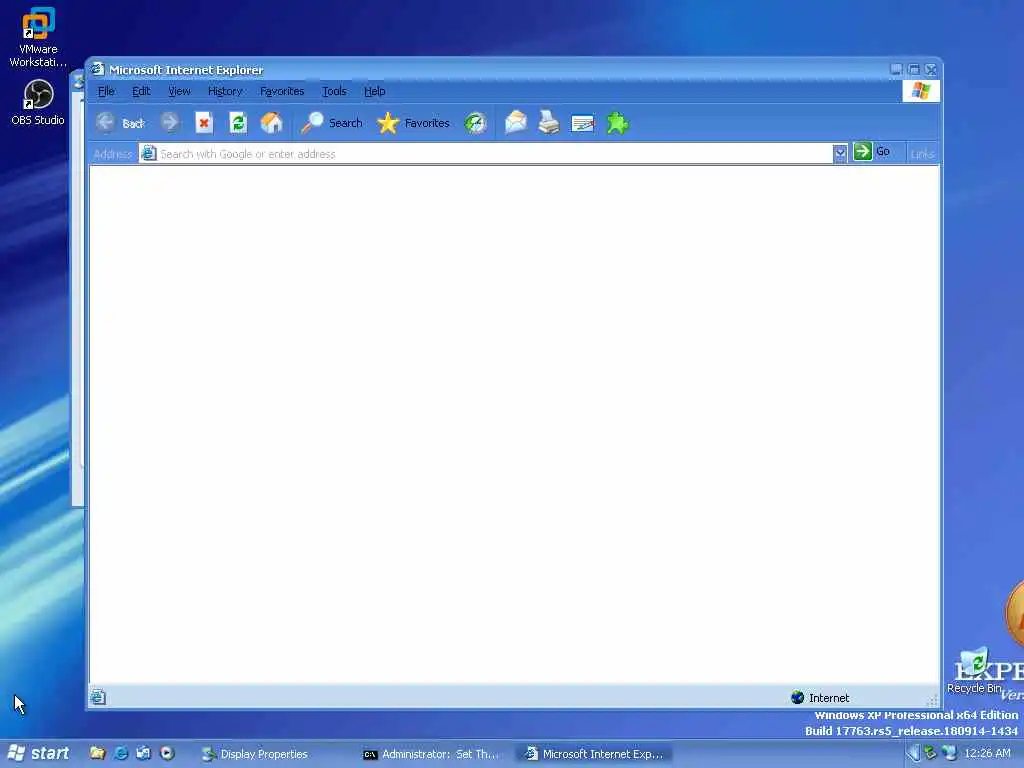Click the network system tray icon

(x=949, y=753)
